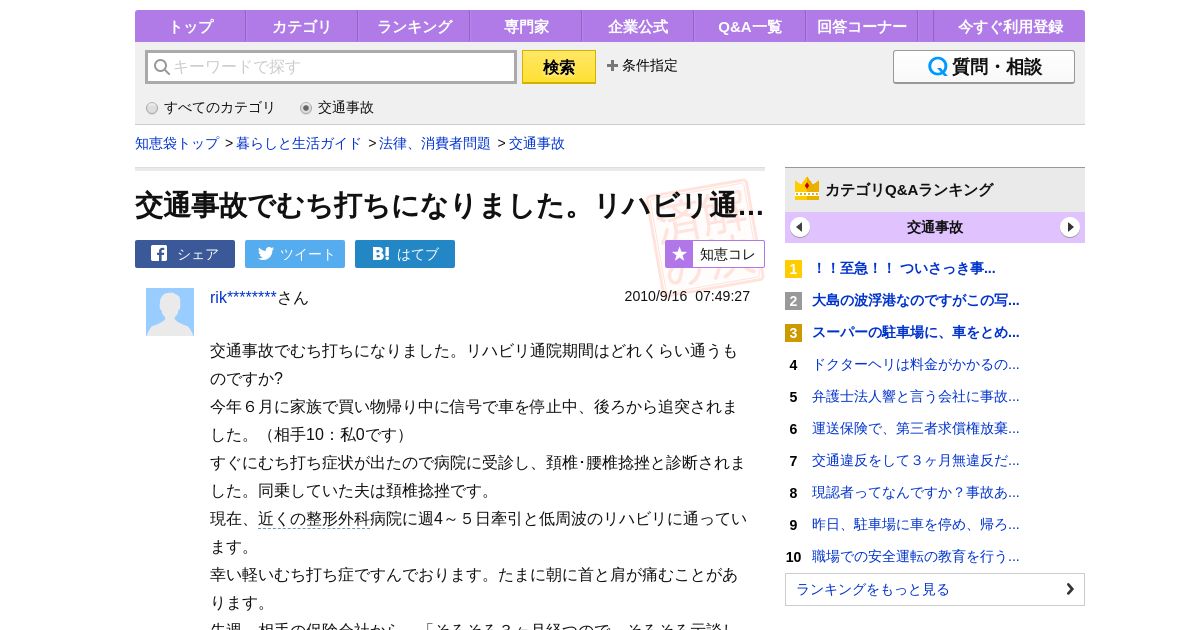Open ranking 1: ！！至急！！ ついさっき事...
The image size is (1200, 630).
[x=903, y=268]
